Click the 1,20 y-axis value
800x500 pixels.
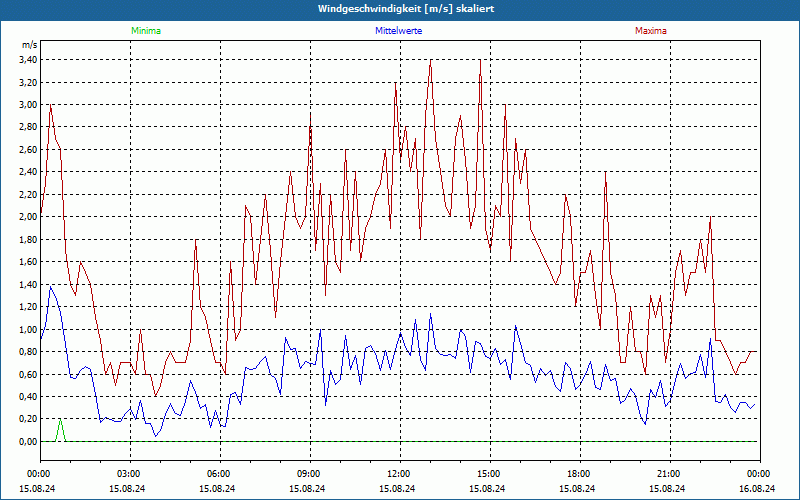pyautogui.click(x=29, y=307)
